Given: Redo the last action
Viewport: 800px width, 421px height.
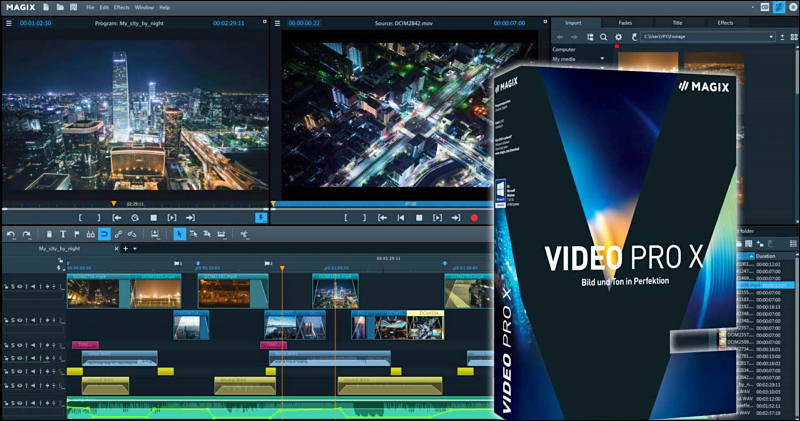Looking at the screenshot, I should click(x=27, y=234).
